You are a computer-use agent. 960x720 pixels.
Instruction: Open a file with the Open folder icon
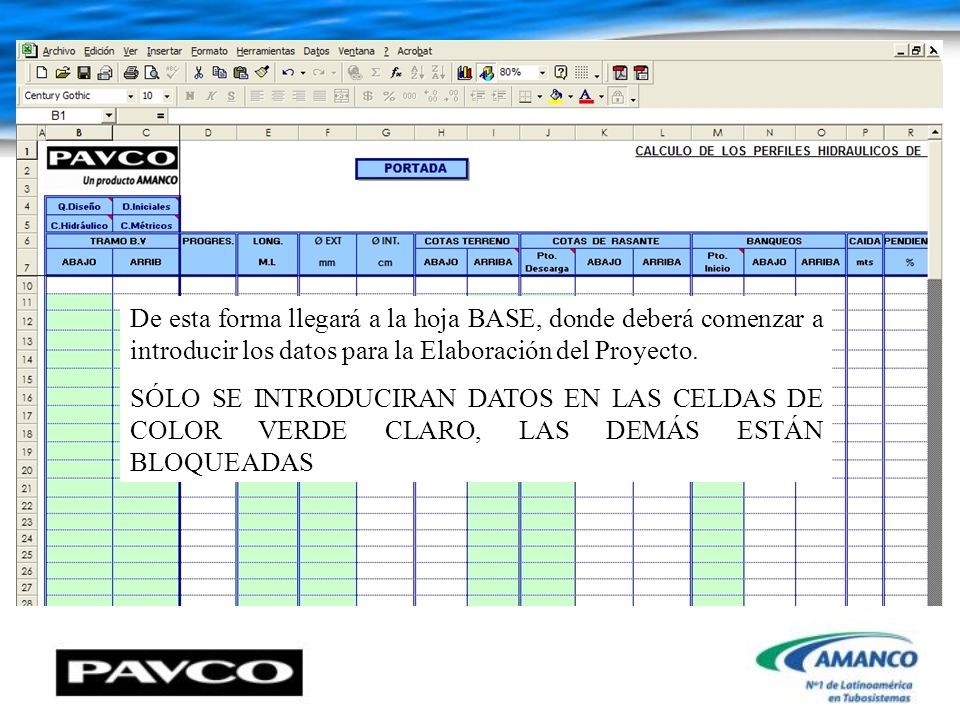click(x=62, y=73)
